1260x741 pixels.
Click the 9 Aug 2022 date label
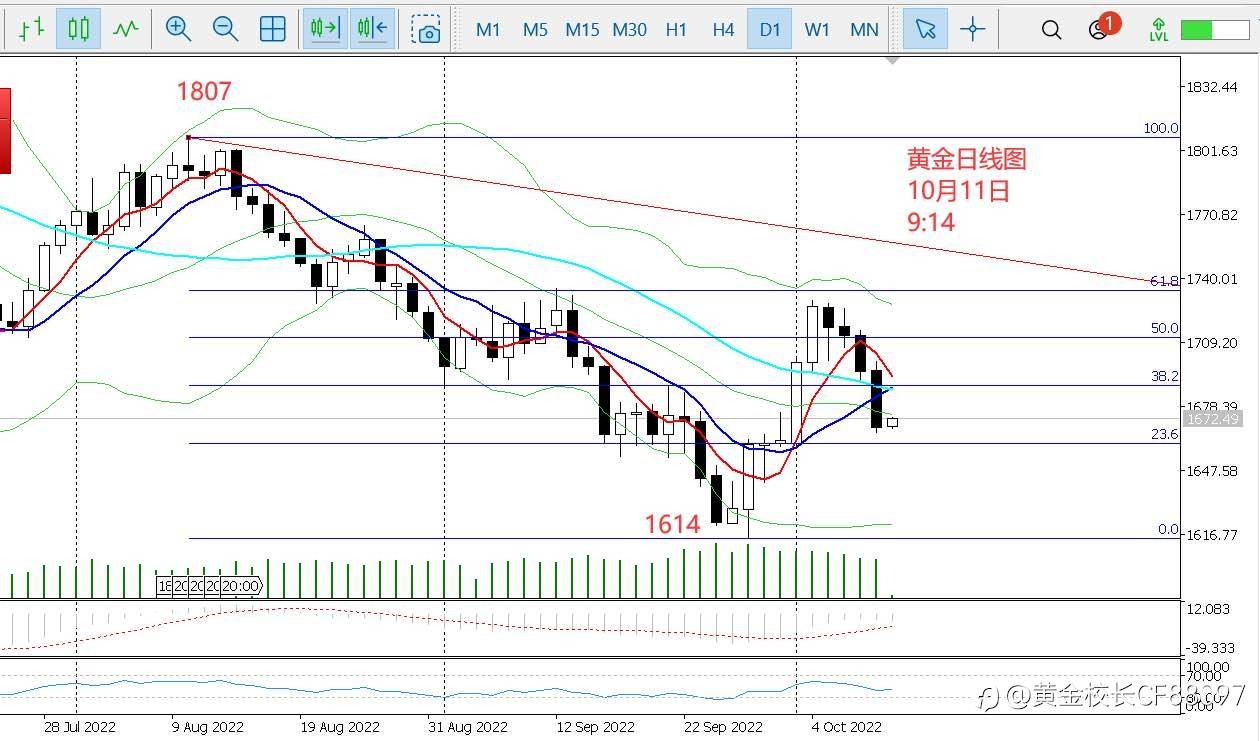(x=208, y=727)
